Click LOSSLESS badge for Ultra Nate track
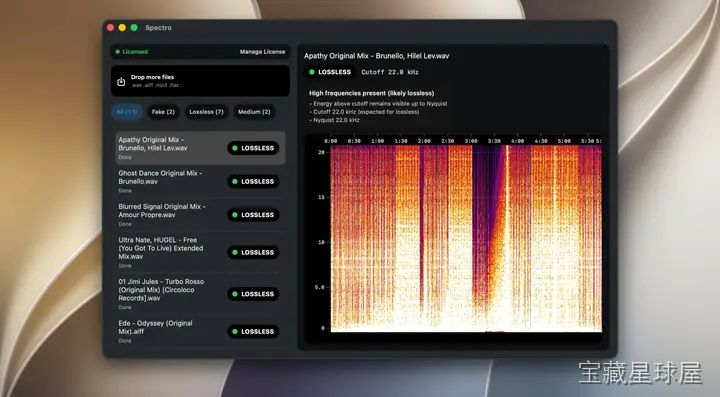Screen dimensions: 720x397 253,252
